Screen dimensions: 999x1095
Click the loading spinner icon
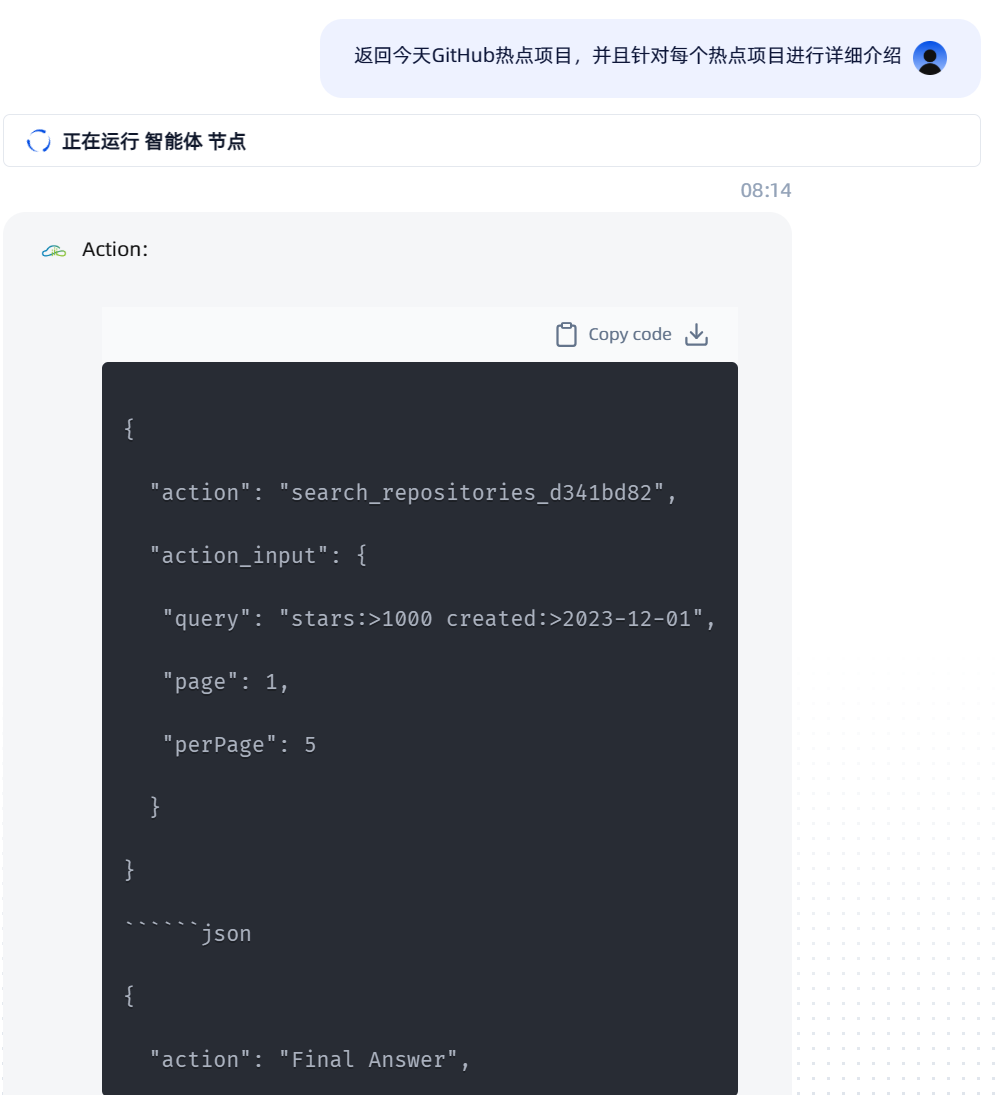point(38,141)
